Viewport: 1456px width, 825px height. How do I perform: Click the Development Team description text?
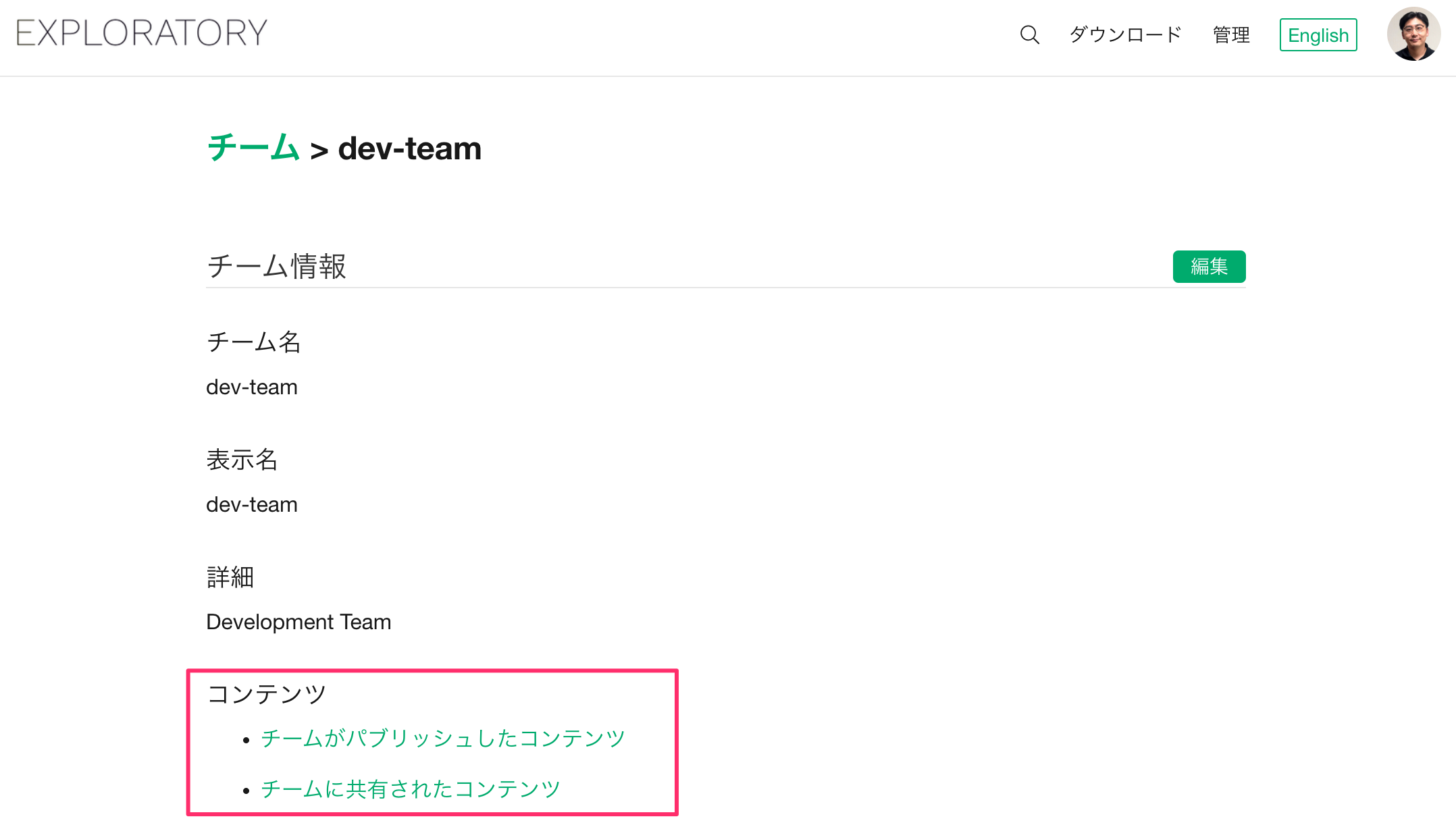tap(298, 622)
